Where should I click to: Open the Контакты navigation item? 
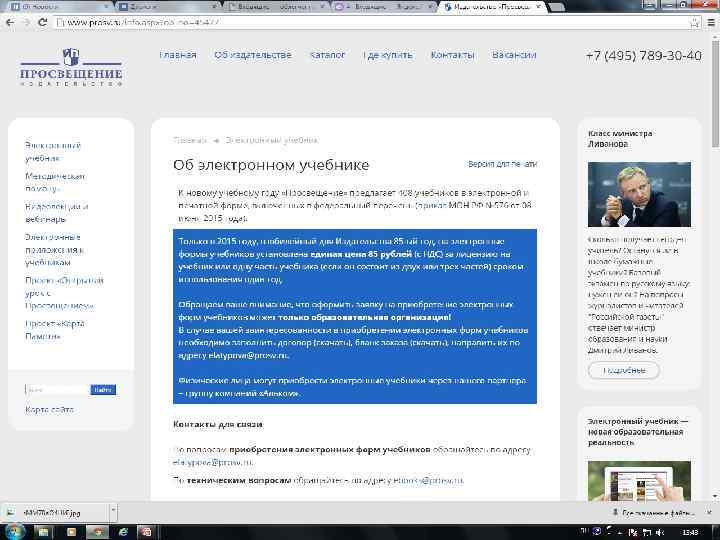click(452, 55)
